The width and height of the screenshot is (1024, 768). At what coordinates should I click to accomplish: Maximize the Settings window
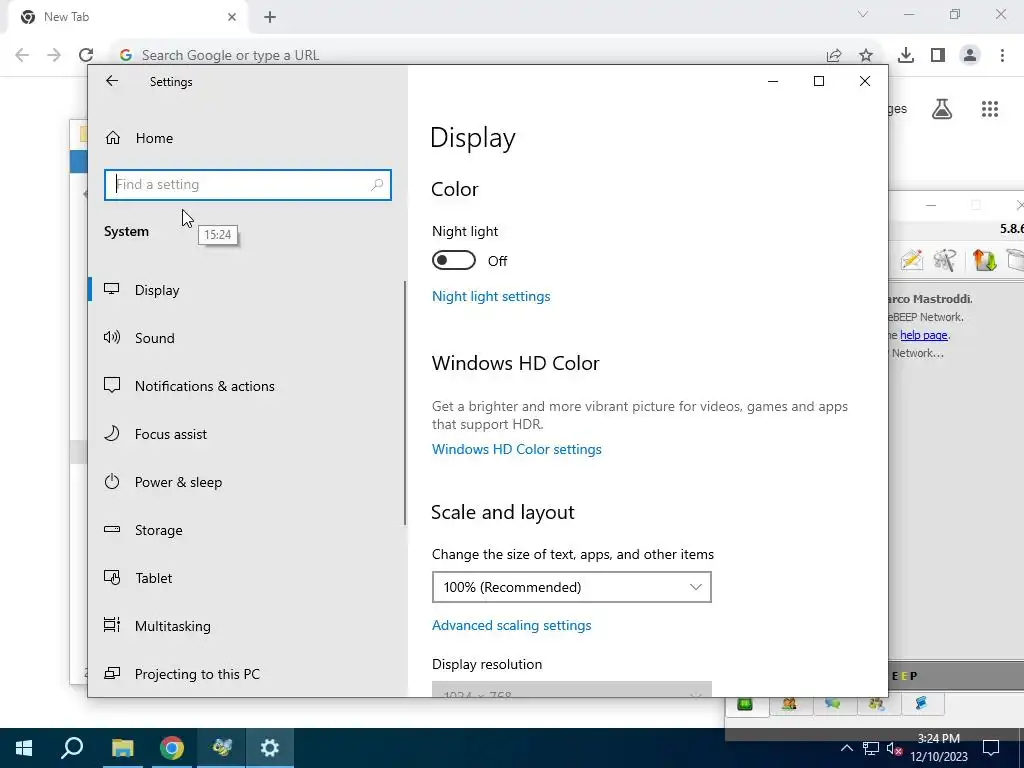[x=819, y=81]
